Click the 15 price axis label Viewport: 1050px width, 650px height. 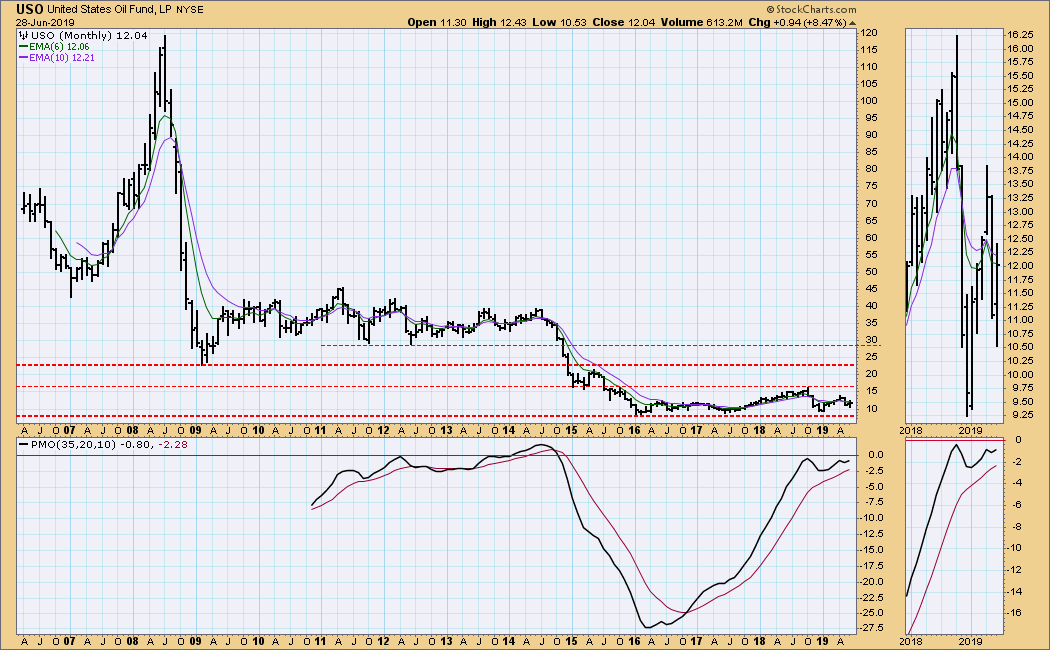[x=871, y=391]
